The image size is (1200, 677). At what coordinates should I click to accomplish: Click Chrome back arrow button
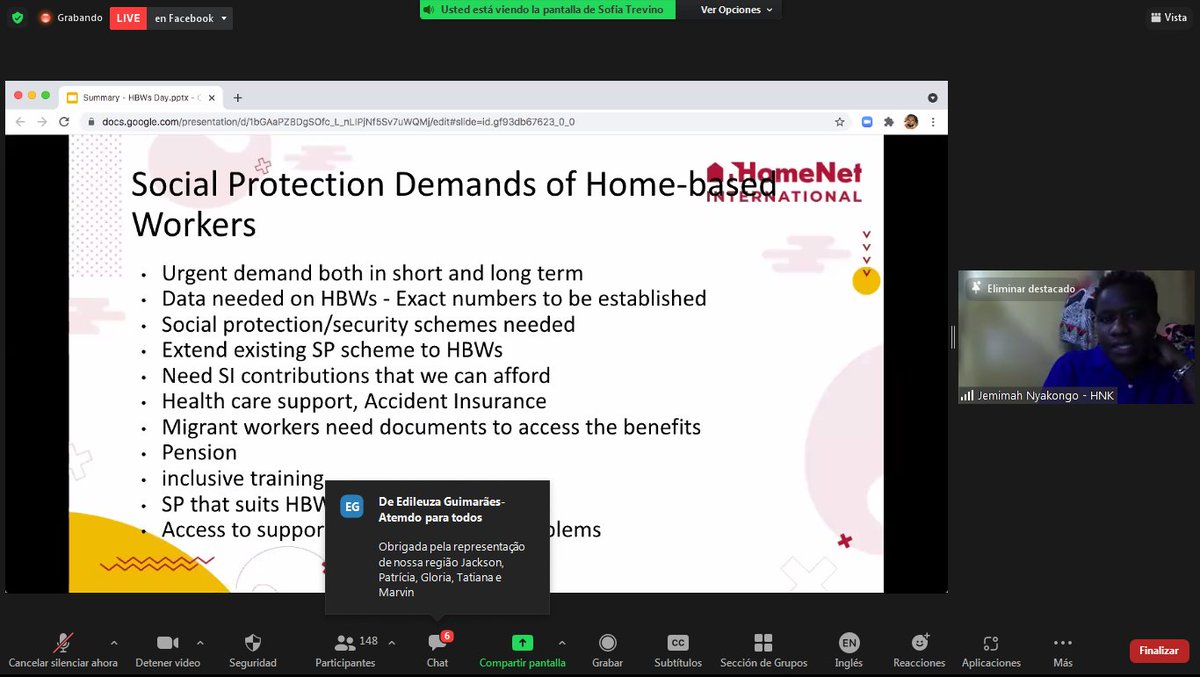pos(19,122)
